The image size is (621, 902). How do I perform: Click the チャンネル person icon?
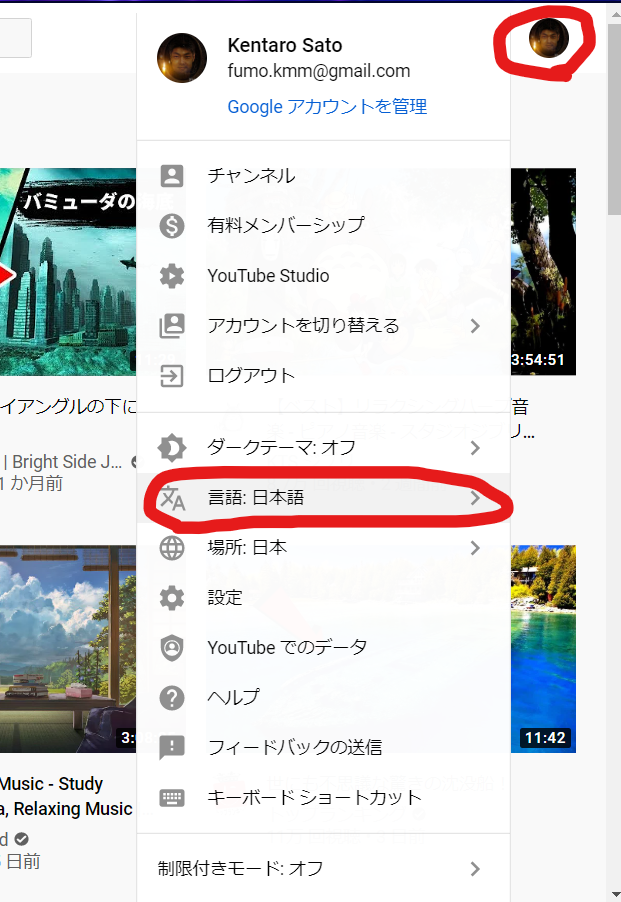(x=172, y=176)
